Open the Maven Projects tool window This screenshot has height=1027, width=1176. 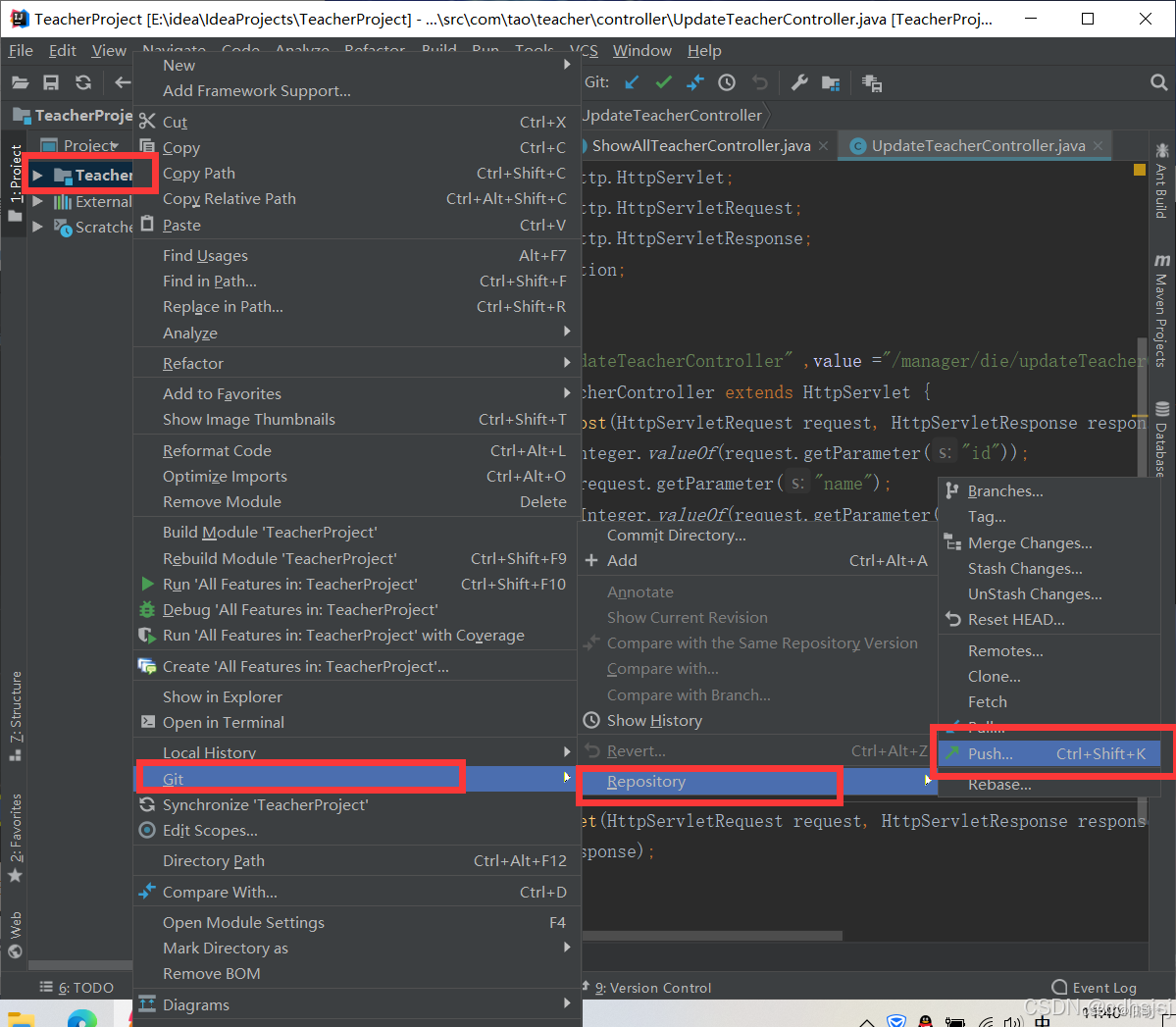point(1161,311)
